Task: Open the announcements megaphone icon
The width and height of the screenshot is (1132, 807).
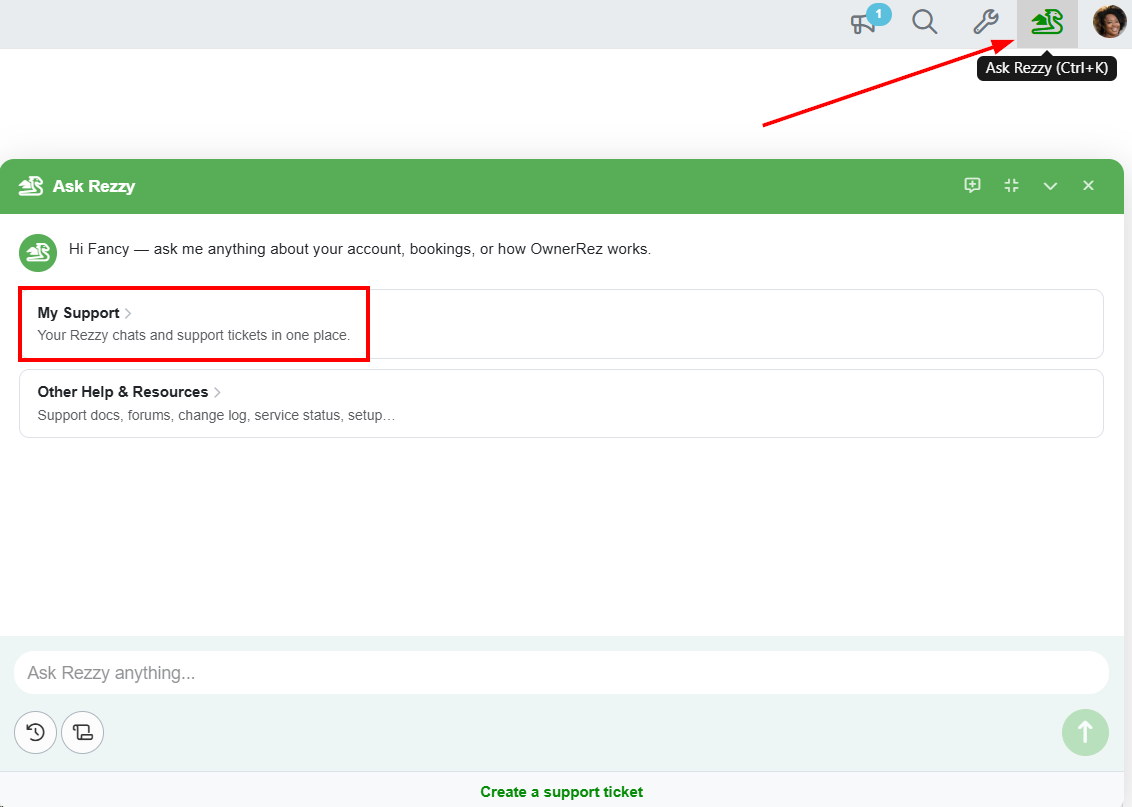Action: tap(863, 24)
